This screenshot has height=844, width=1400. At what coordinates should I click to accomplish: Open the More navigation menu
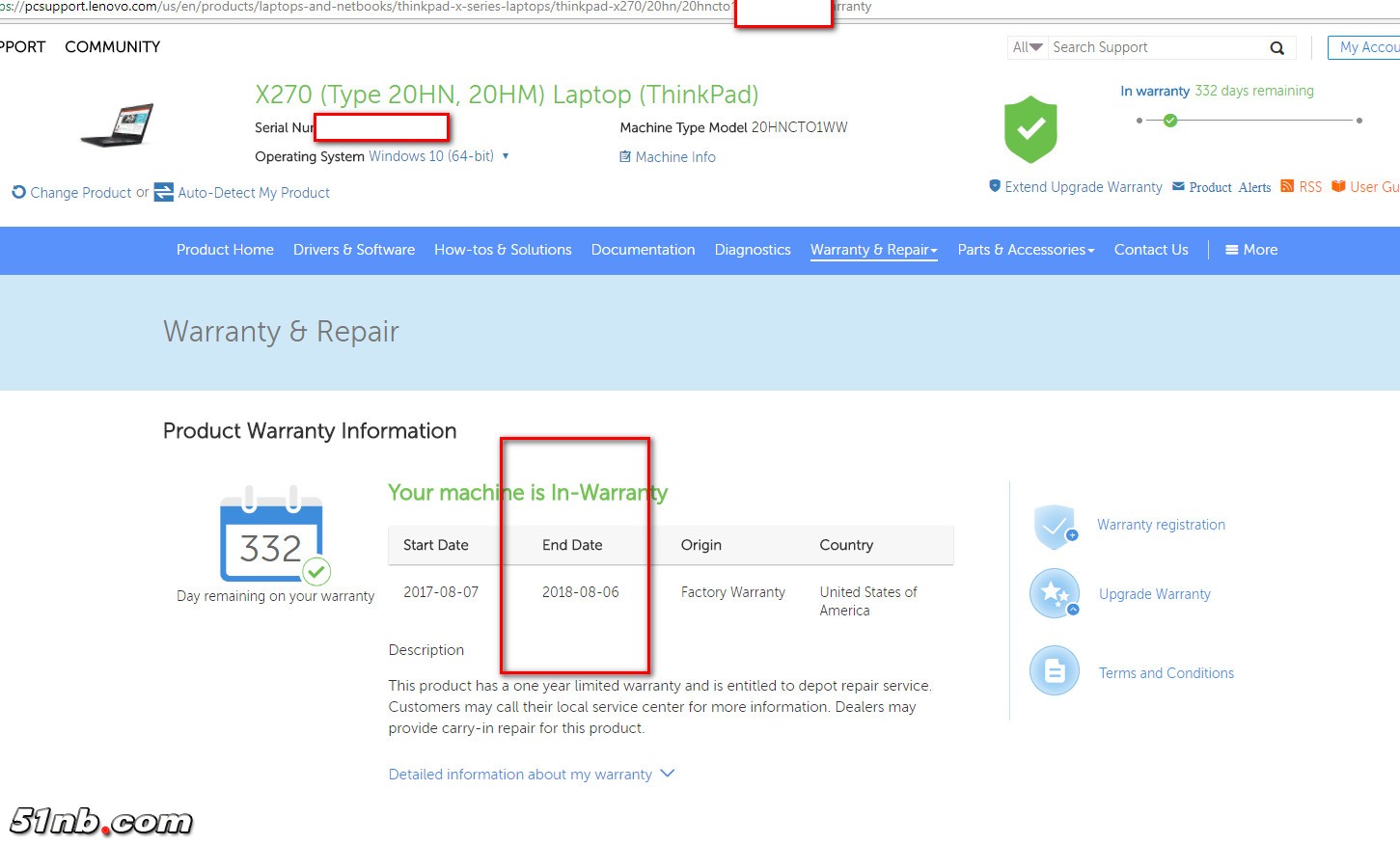pos(1251,250)
